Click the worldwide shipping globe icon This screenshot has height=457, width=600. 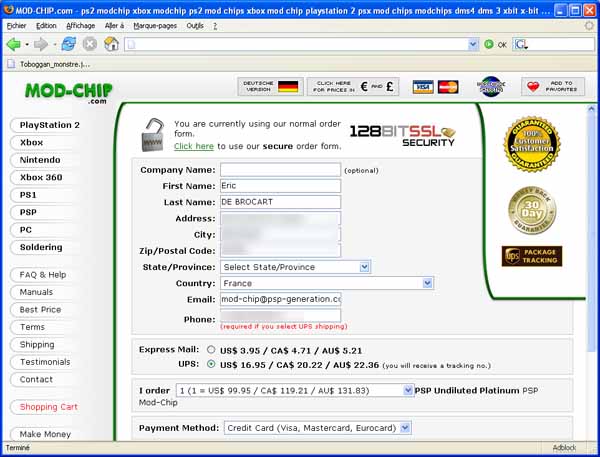[x=491, y=87]
